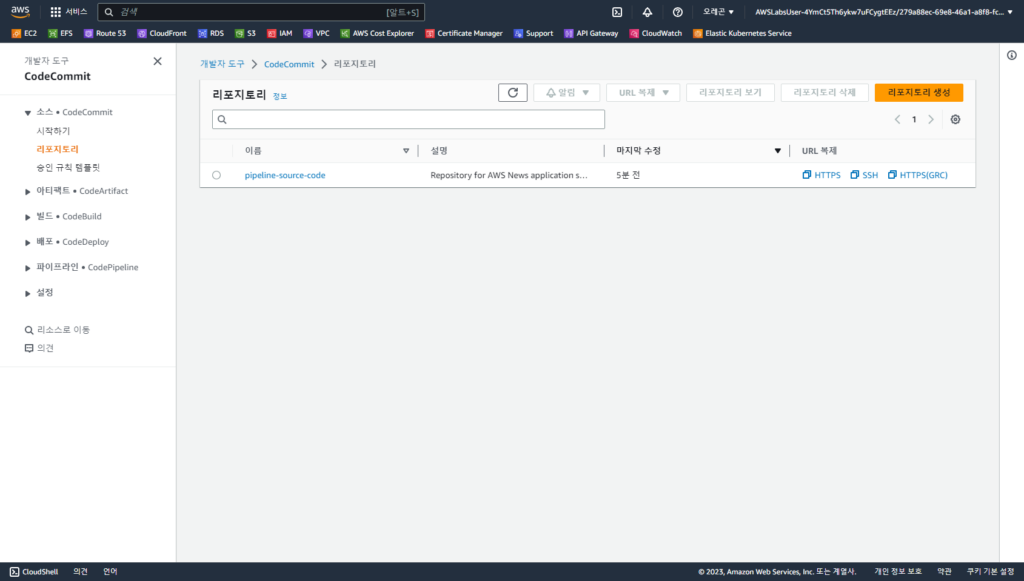Close the CodeCommit side navigation
1024x581 pixels.
pyautogui.click(x=157, y=61)
